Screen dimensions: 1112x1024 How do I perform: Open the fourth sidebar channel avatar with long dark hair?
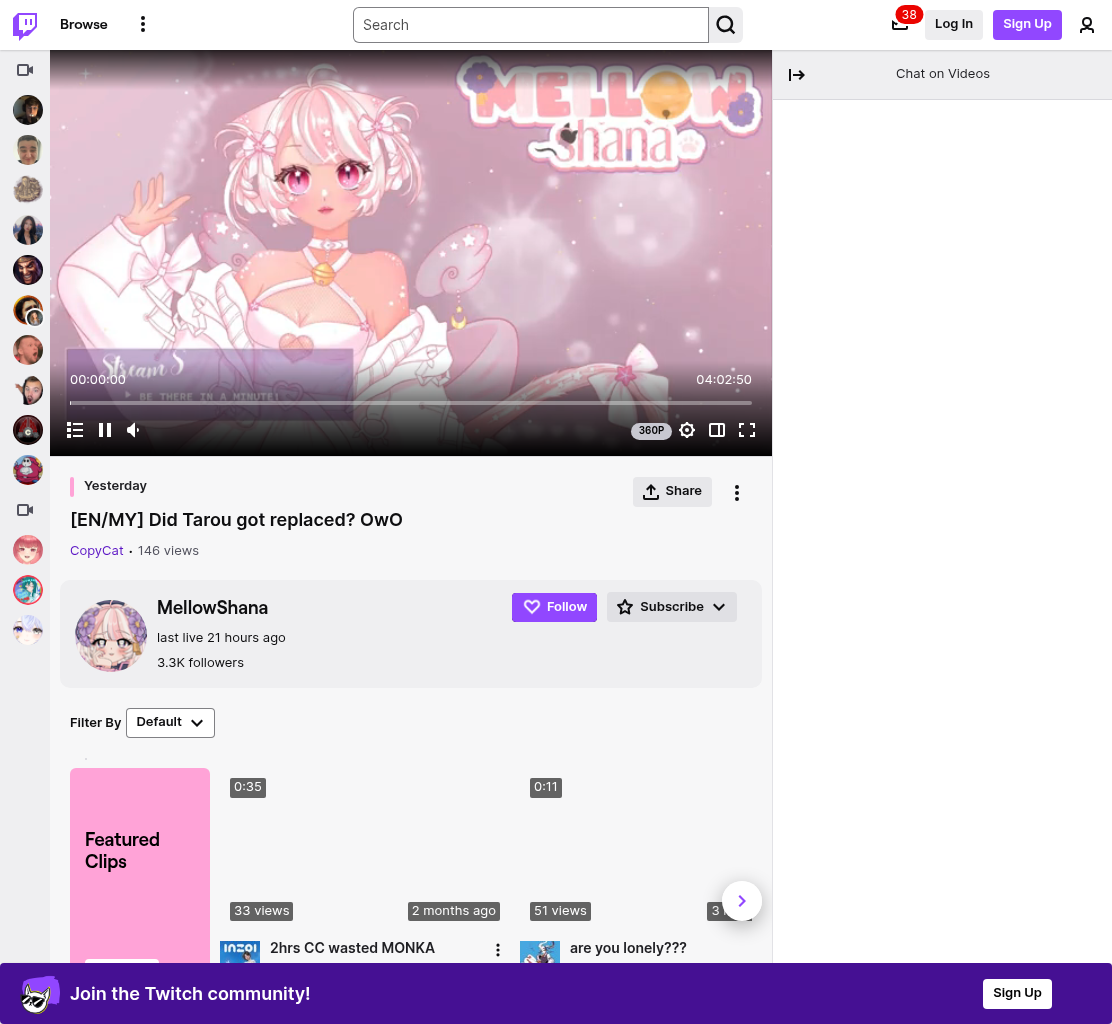pos(28,230)
